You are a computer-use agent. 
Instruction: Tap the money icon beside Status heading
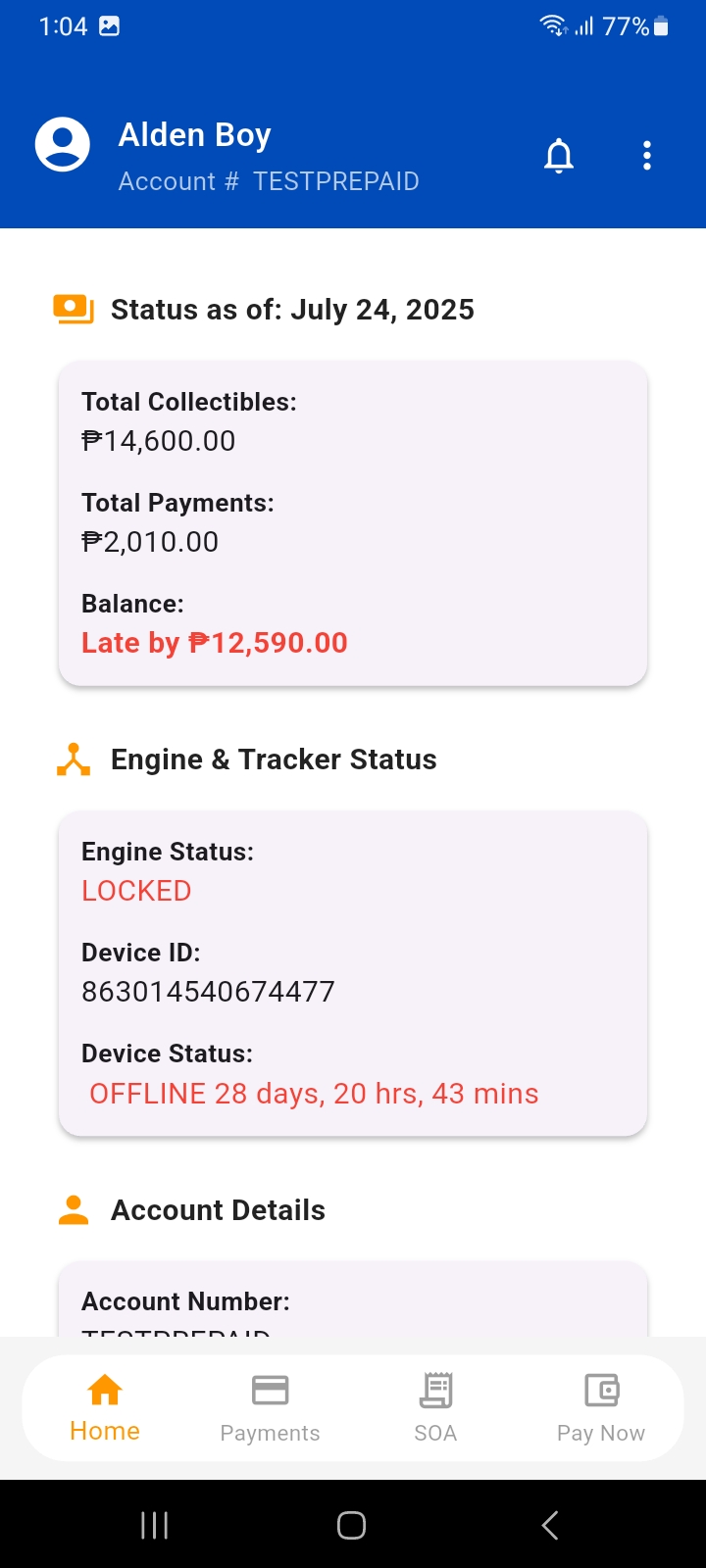click(x=74, y=310)
